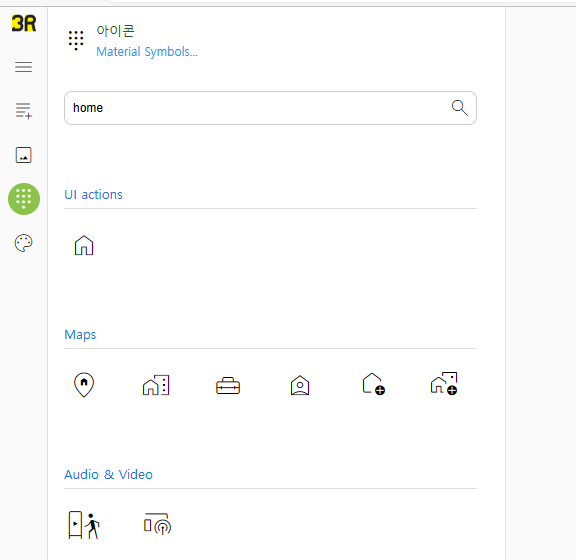The height and width of the screenshot is (560, 576).
Task: Select the toolbox home repair icon
Action: click(x=228, y=386)
